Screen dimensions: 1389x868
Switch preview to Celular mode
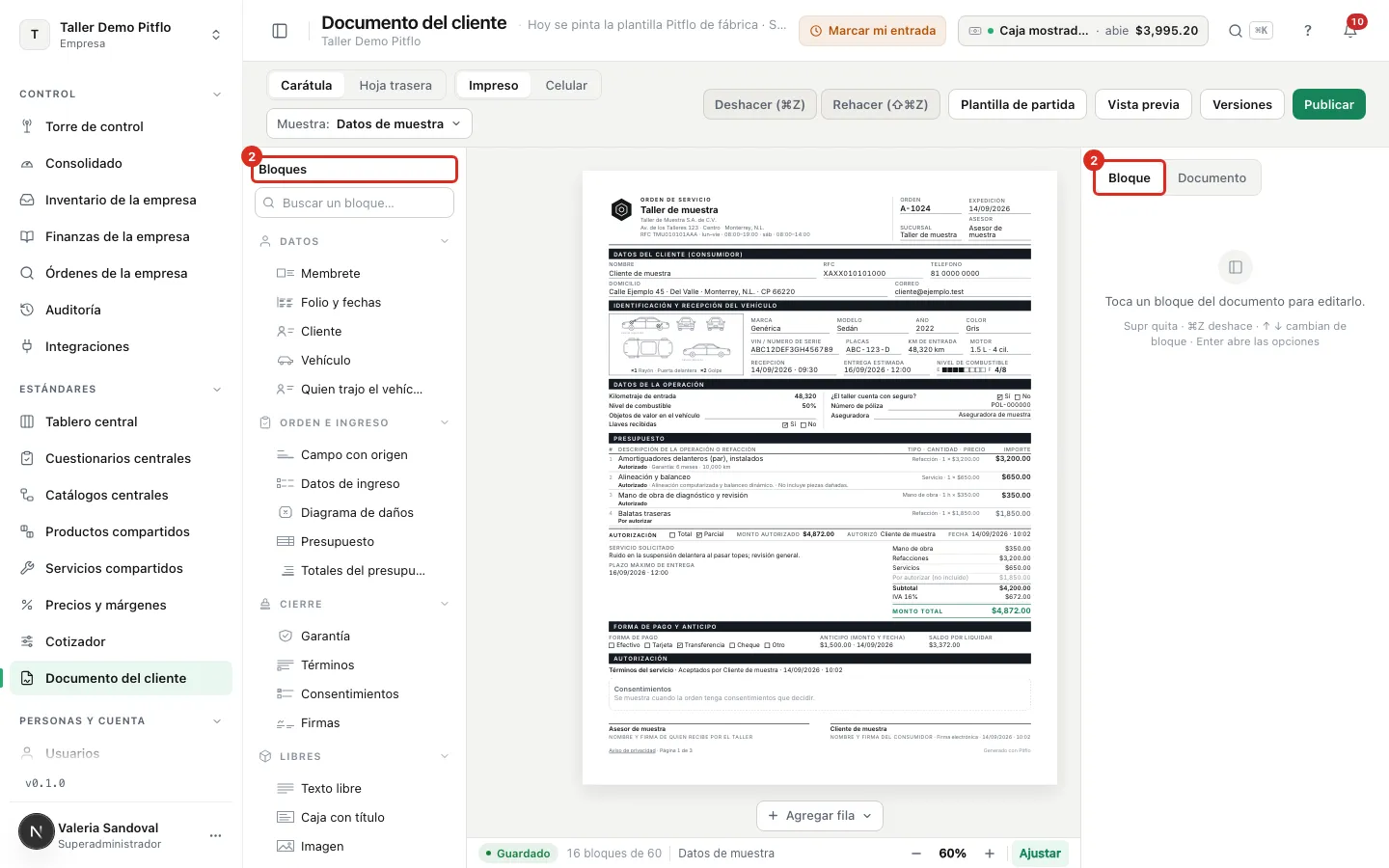coord(566,85)
